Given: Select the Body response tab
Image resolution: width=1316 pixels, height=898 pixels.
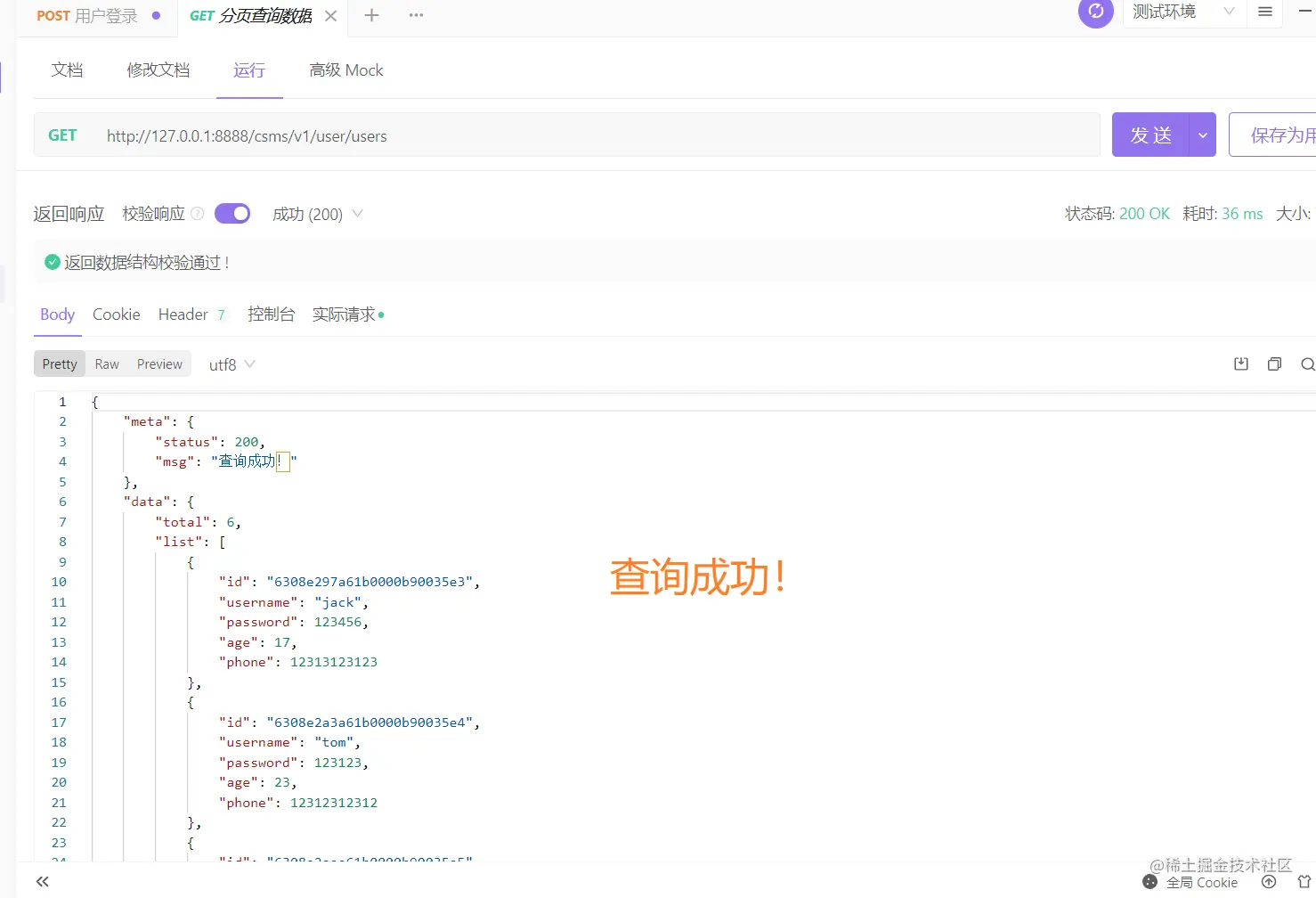Looking at the screenshot, I should point(58,314).
